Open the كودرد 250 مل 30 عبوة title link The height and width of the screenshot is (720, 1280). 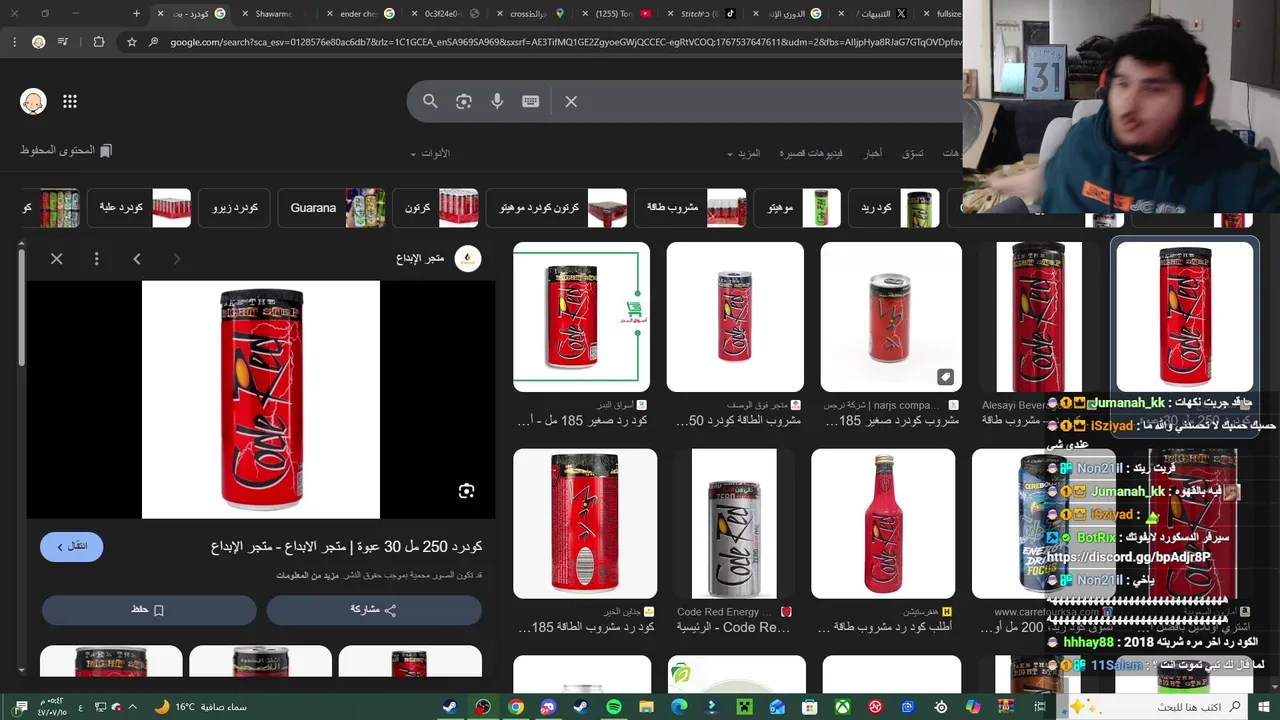346,546
